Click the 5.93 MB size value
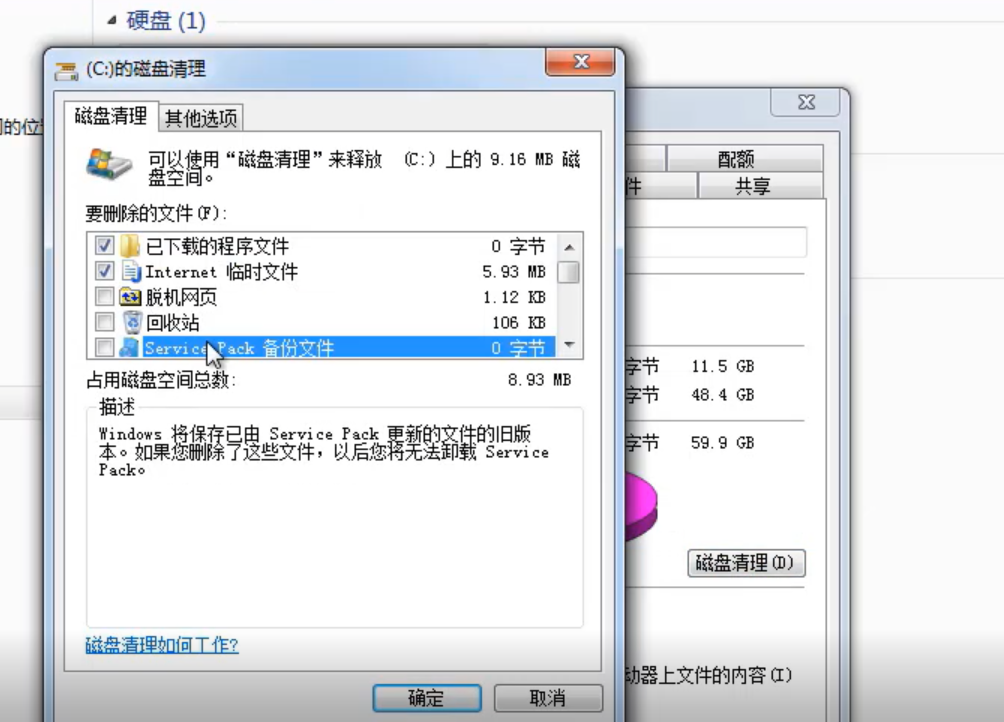The height and width of the screenshot is (722, 1004). [514, 272]
